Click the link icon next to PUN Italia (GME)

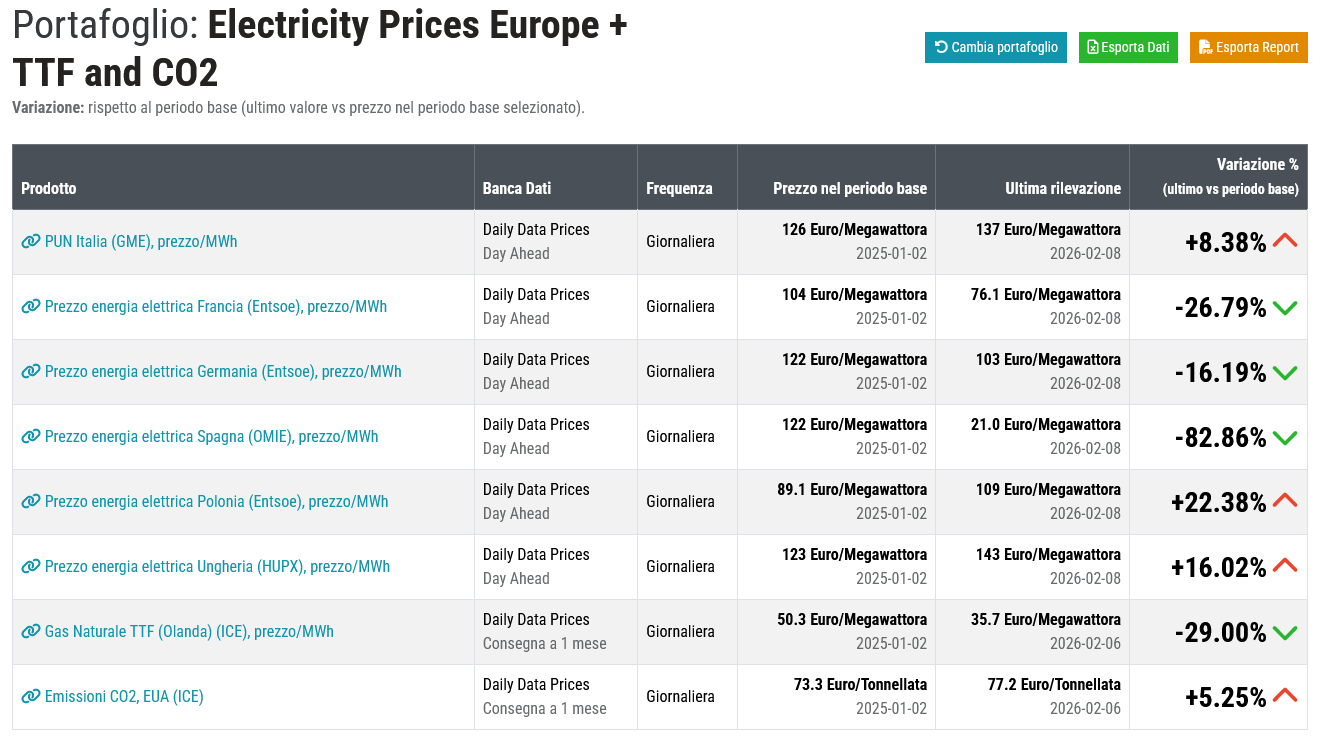31,241
